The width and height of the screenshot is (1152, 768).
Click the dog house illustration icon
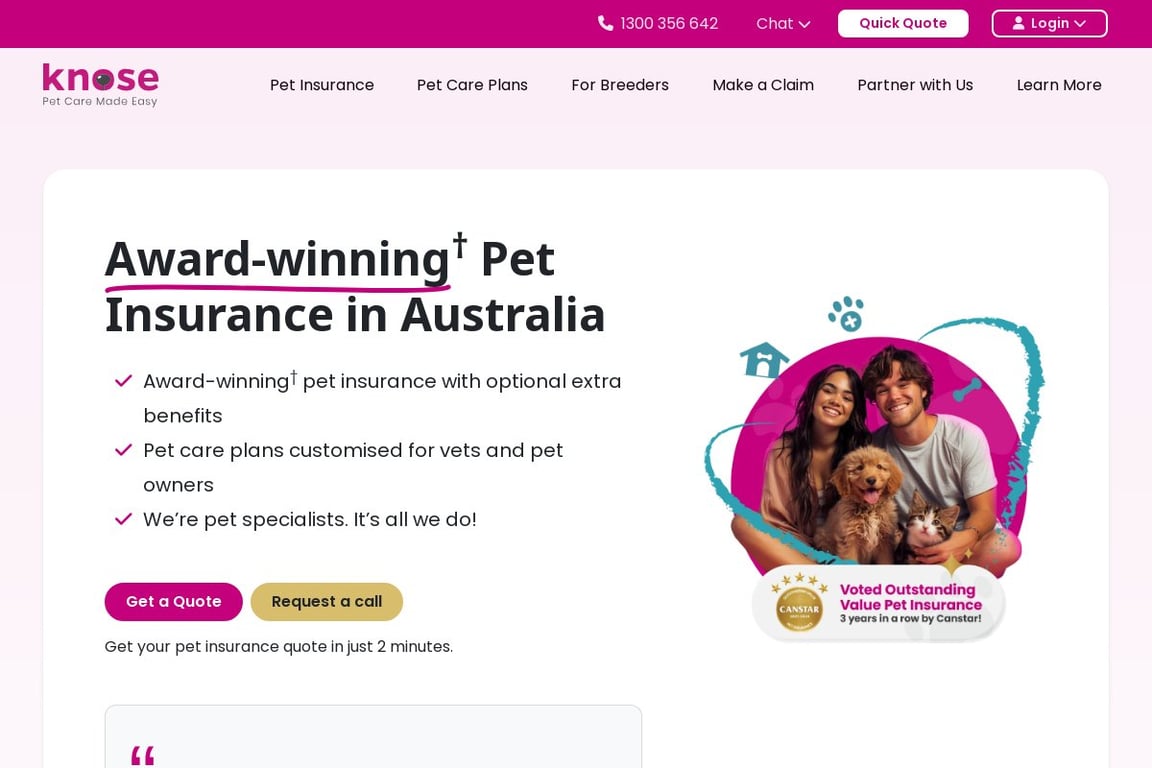(765, 360)
